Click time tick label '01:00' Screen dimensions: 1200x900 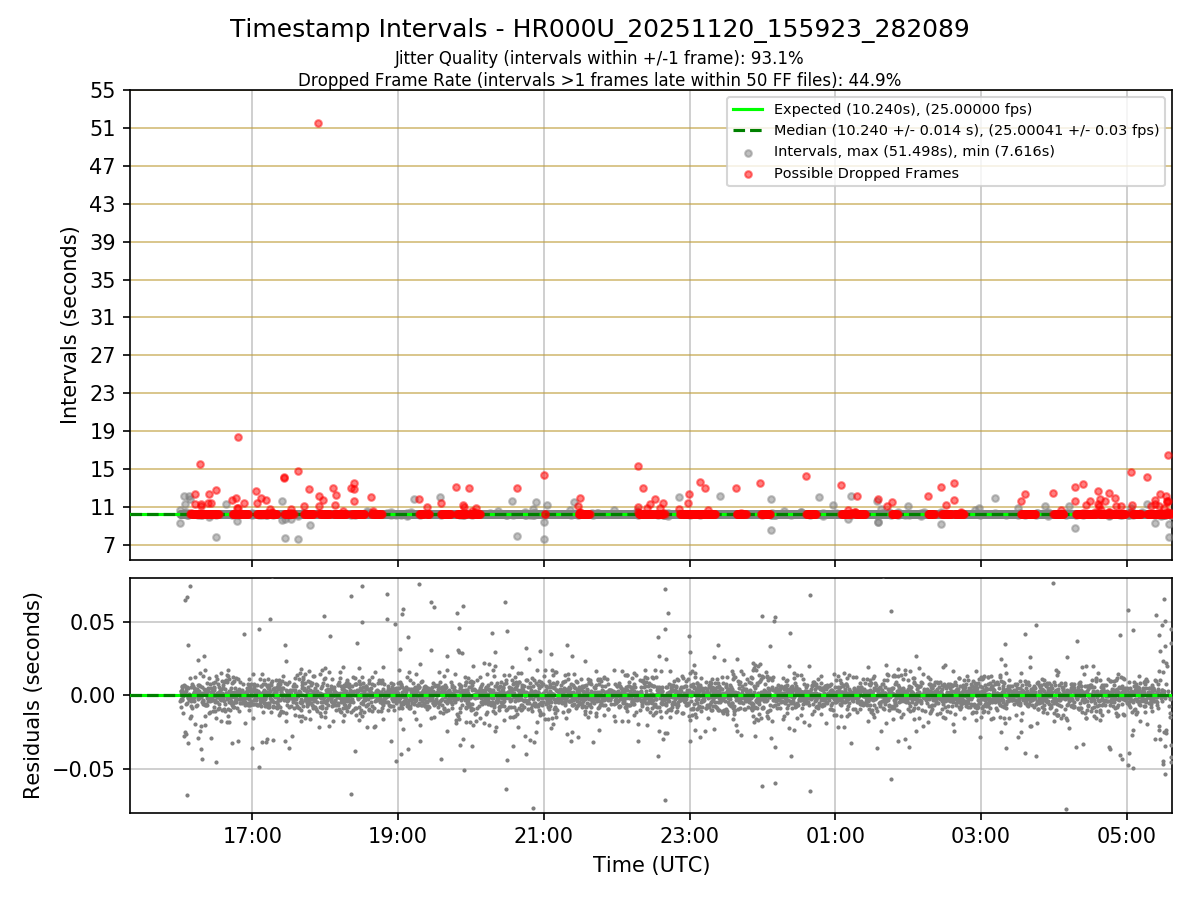click(836, 835)
